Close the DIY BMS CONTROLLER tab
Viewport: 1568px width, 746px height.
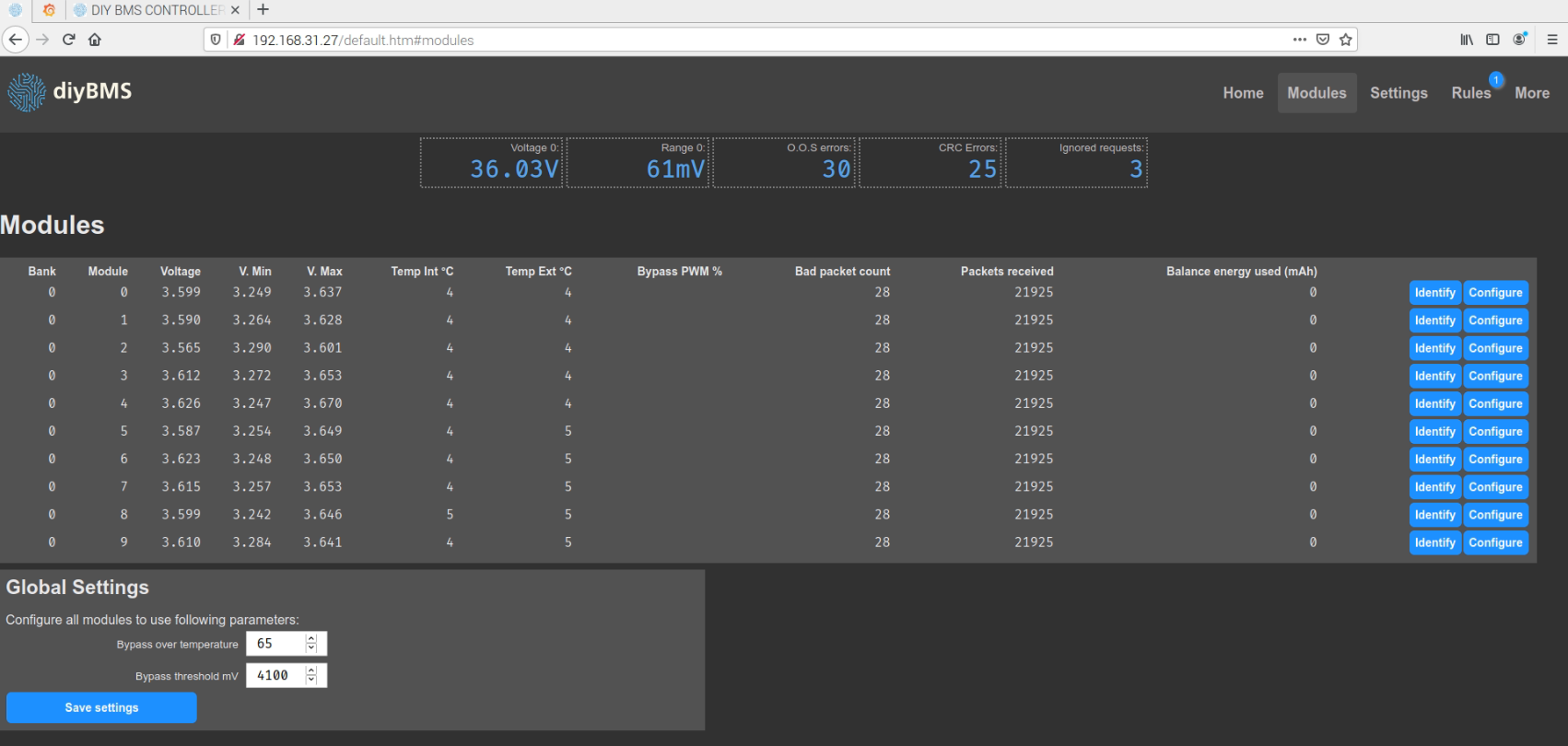pyautogui.click(x=235, y=10)
